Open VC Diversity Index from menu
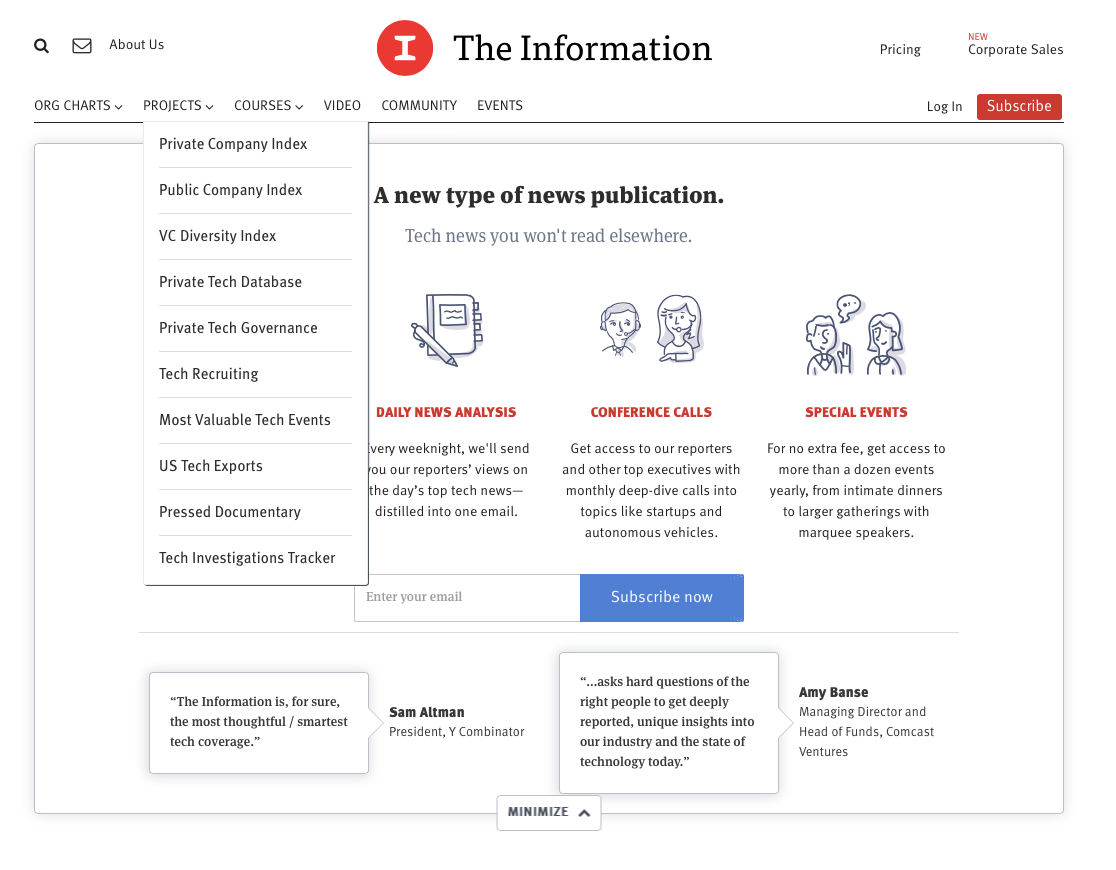The height and width of the screenshot is (870, 1116). [x=256, y=236]
